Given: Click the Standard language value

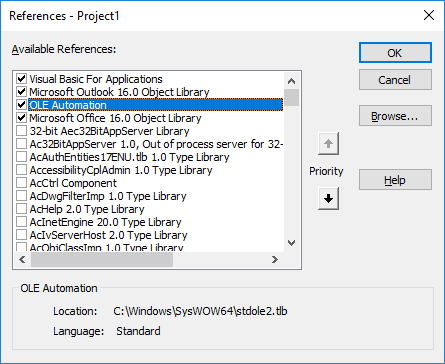Looking at the screenshot, I should (138, 331).
